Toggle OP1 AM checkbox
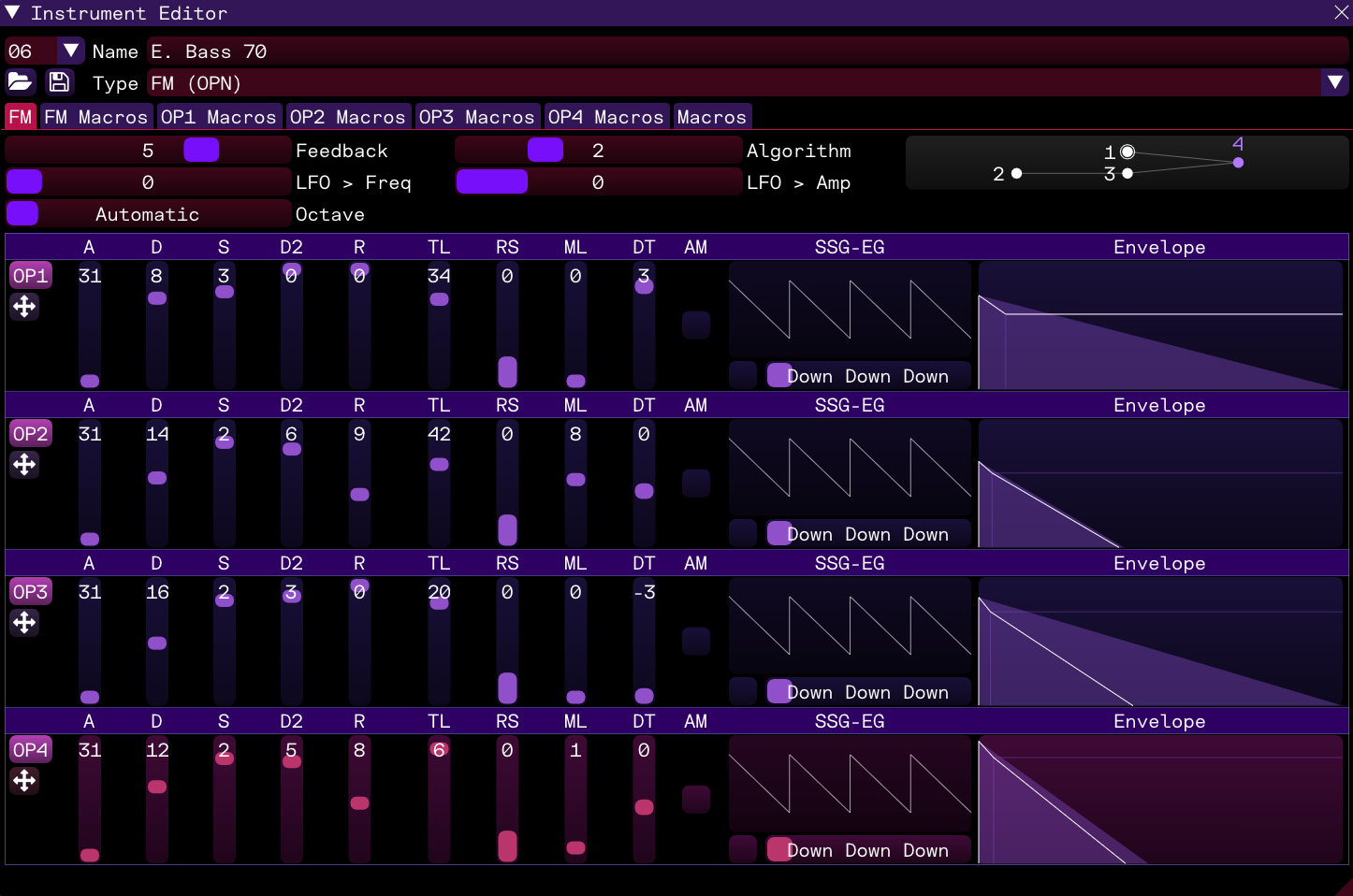The image size is (1353, 896). 696,325
